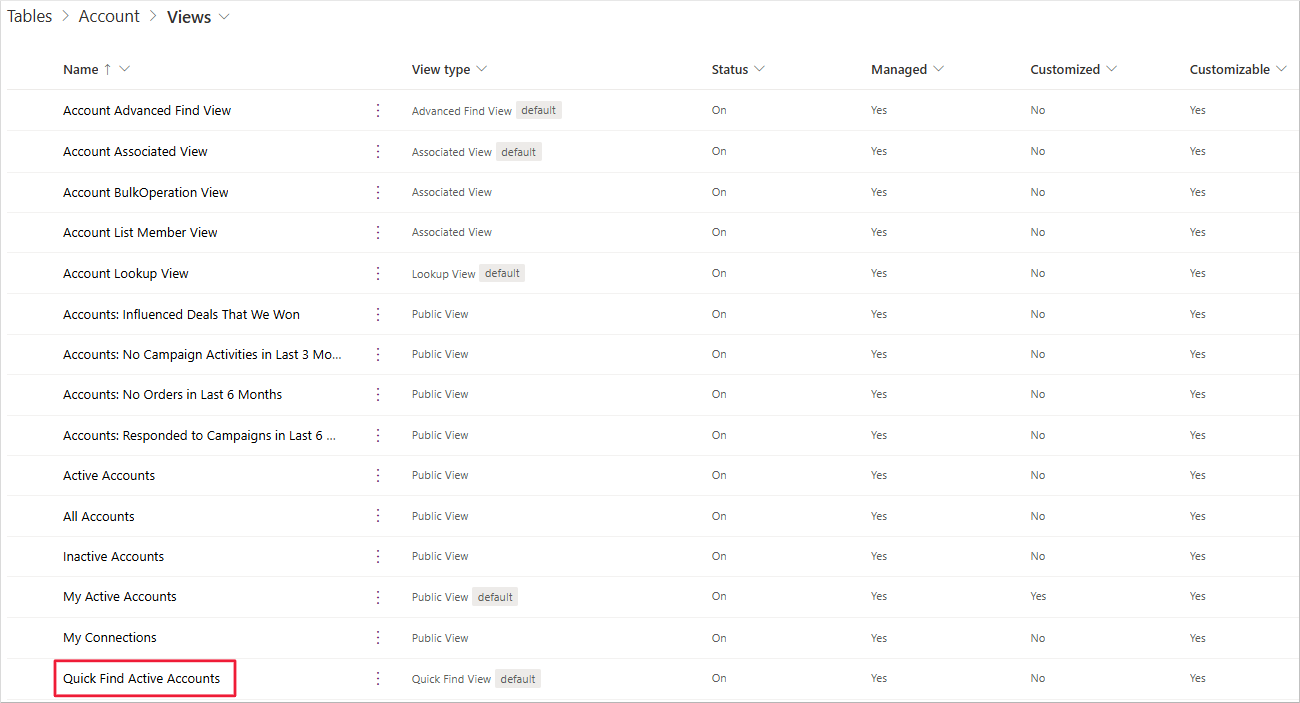Viewport: 1300px width, 703px height.
Task: Click the ellipsis next to Inactive Accounts
Action: (378, 556)
